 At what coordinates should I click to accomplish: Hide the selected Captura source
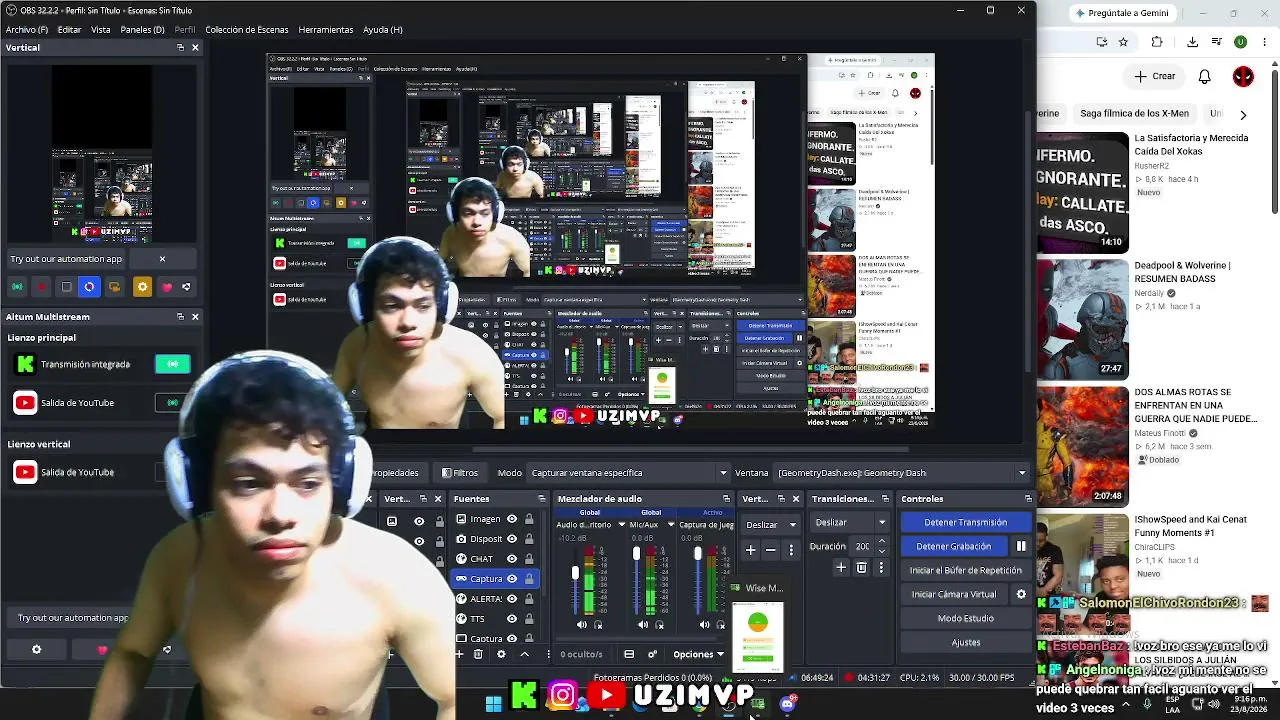pos(512,579)
